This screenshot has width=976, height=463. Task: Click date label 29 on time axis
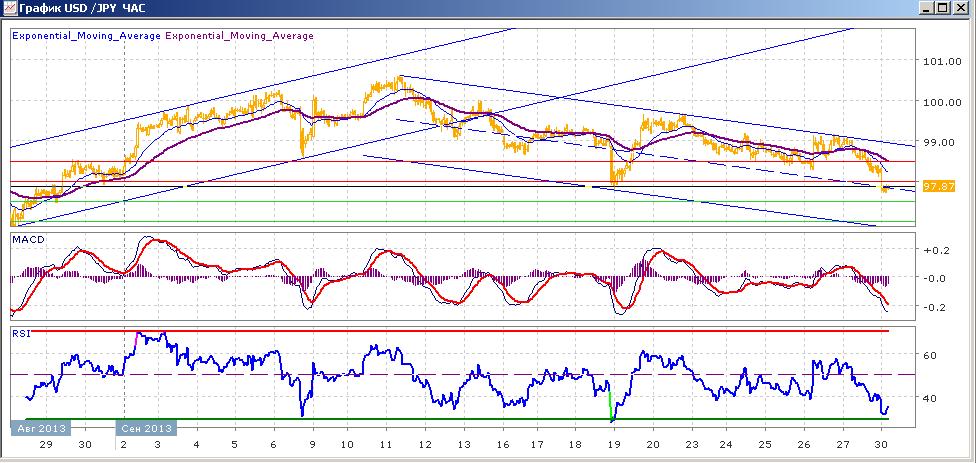[46, 446]
